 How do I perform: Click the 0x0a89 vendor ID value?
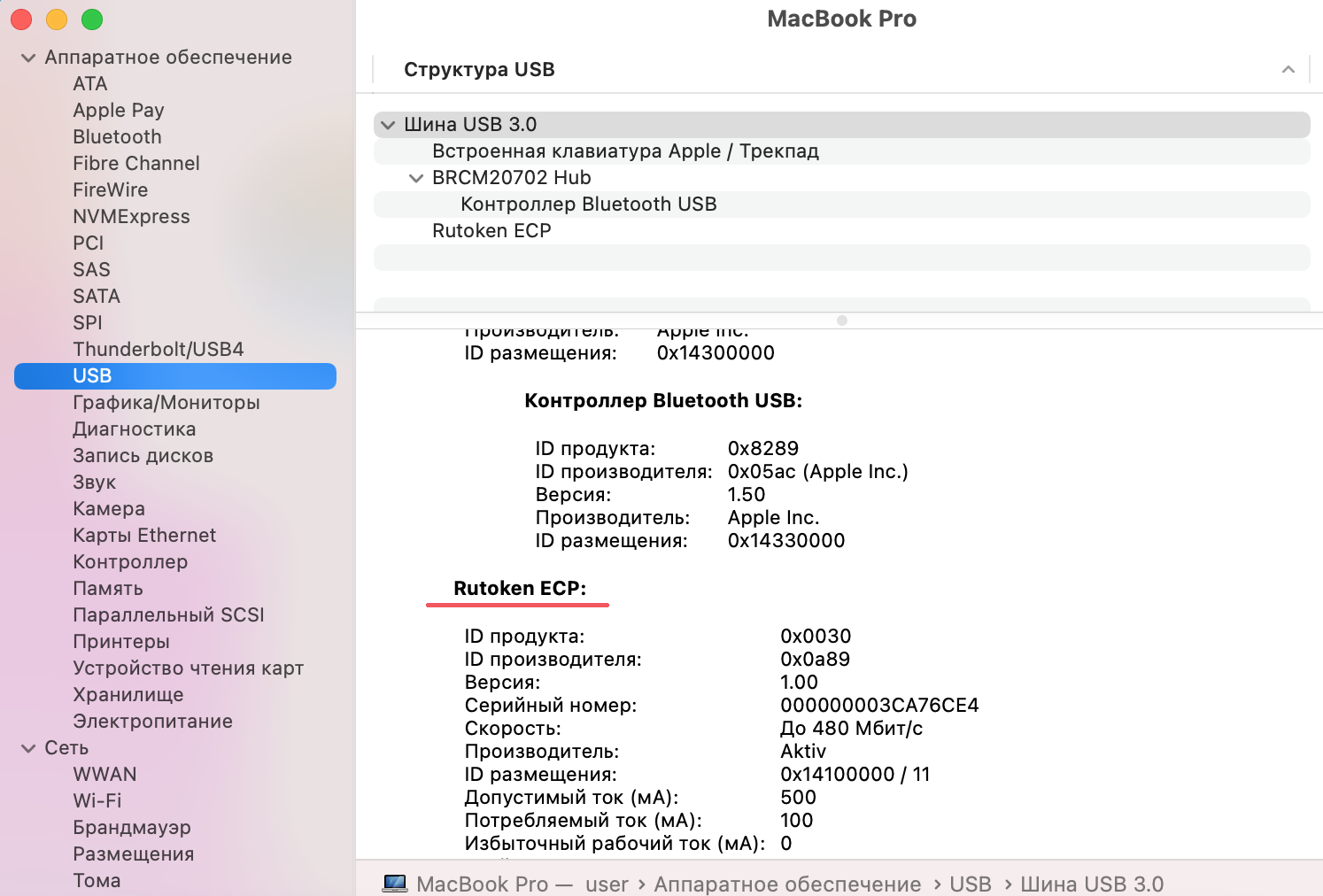pyautogui.click(x=815, y=660)
